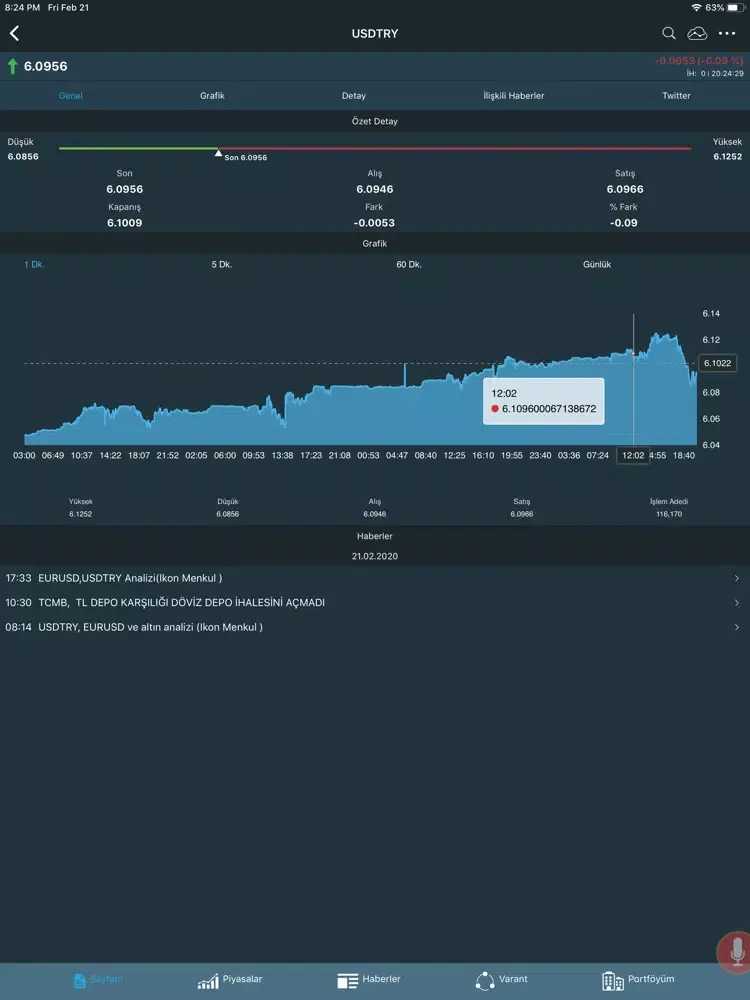The width and height of the screenshot is (750, 1000).
Task: Tap the 12:02 chart tooltip box
Action: [543, 401]
